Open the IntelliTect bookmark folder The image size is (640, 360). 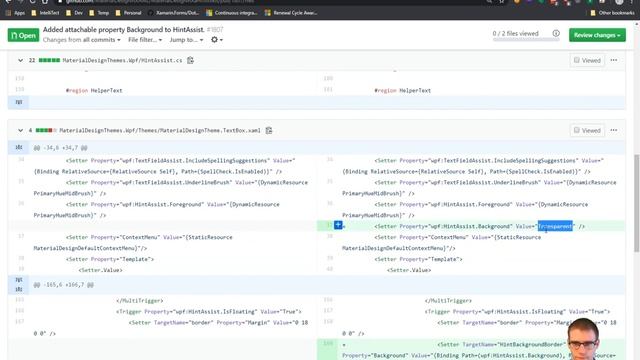click(x=45, y=13)
